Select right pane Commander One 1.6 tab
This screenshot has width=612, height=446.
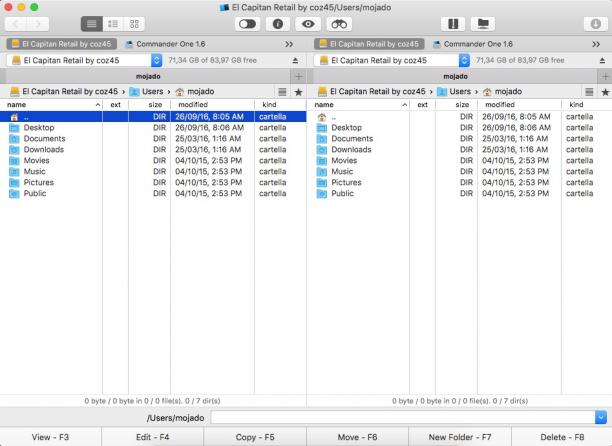pos(473,44)
